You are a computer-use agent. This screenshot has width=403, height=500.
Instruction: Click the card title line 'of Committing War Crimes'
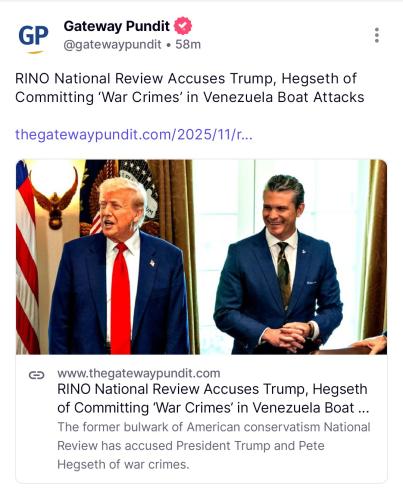(213, 408)
